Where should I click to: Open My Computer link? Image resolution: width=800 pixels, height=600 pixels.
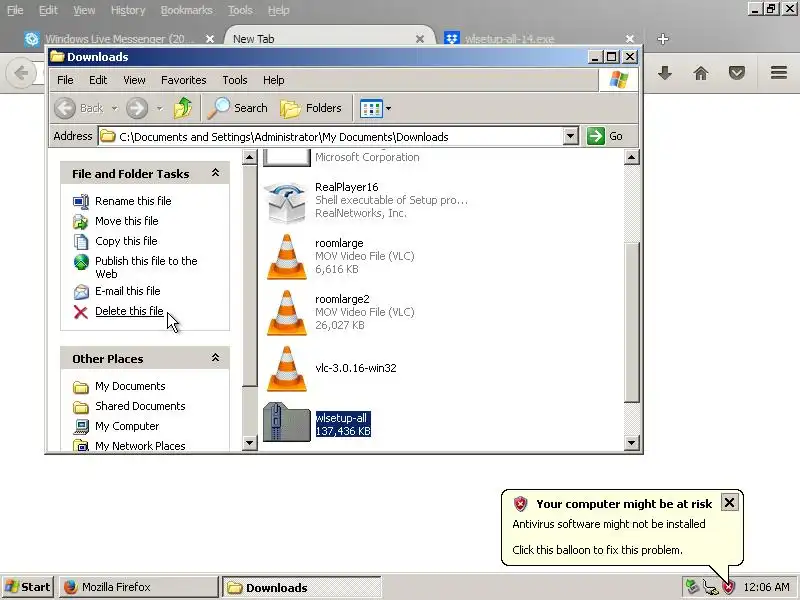(x=127, y=426)
